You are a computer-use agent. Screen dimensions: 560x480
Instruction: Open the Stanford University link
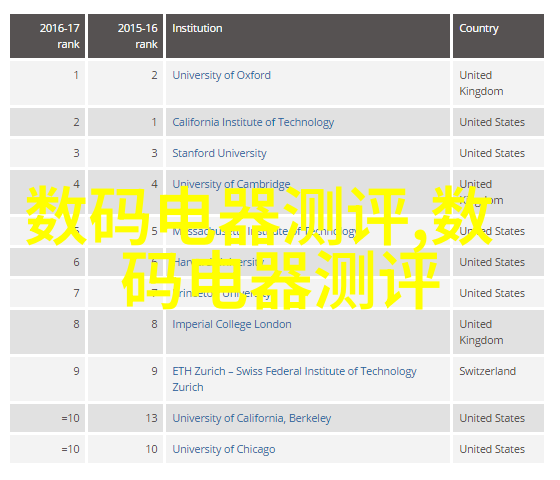click(220, 154)
